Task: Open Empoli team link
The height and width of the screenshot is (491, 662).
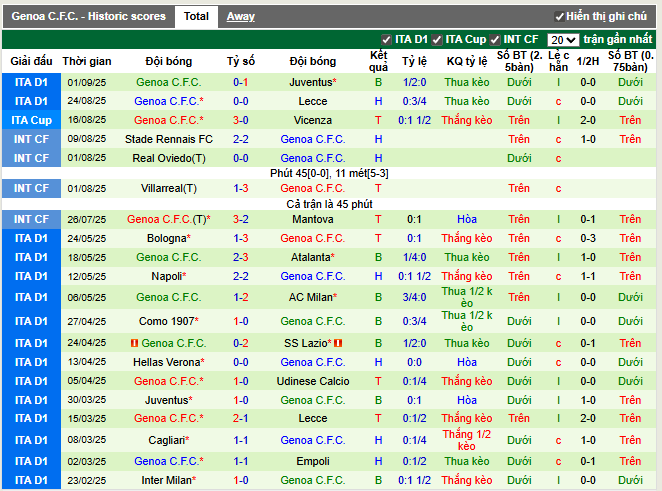Action: (x=313, y=461)
